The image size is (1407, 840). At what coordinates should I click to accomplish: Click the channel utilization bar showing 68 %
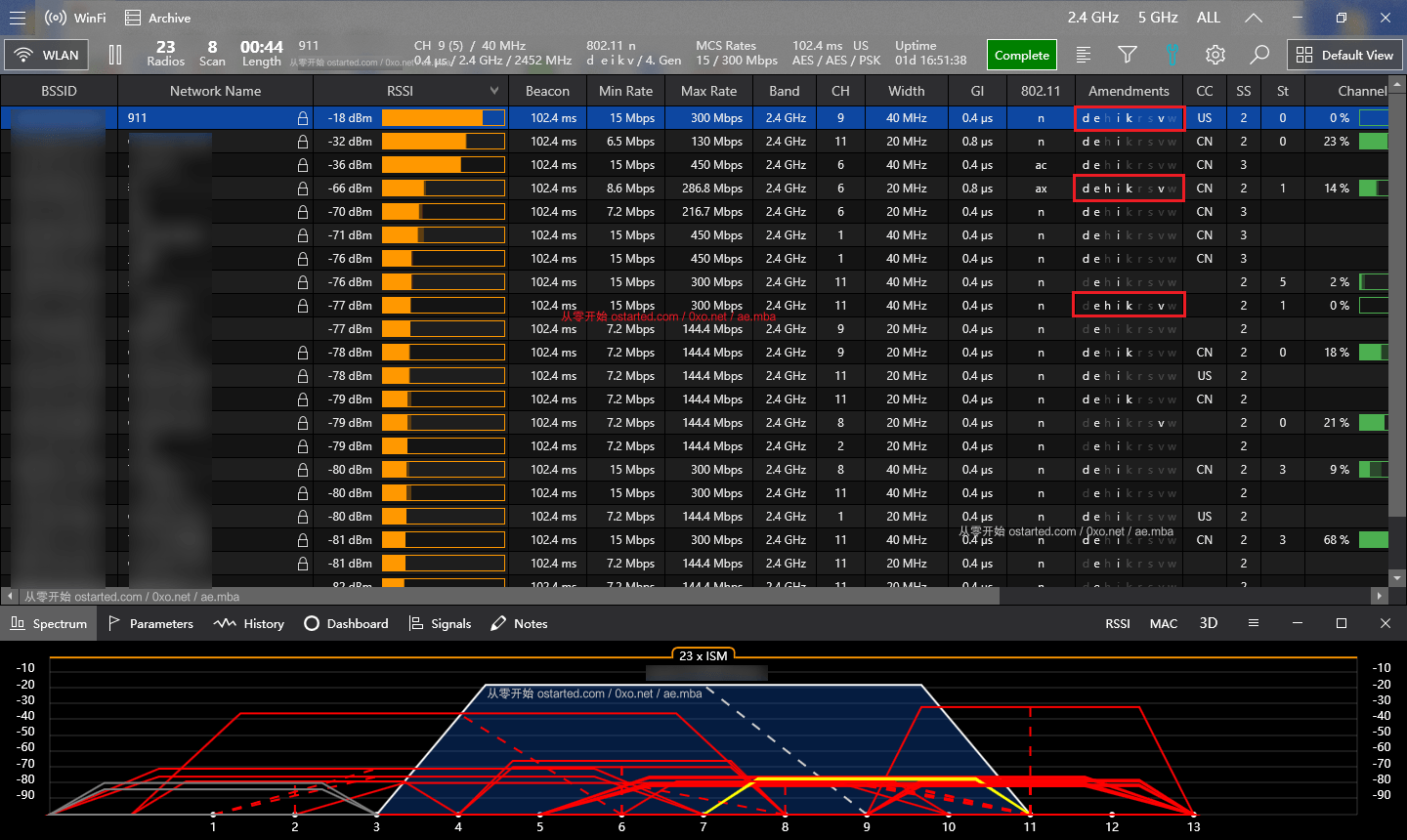point(1373,540)
